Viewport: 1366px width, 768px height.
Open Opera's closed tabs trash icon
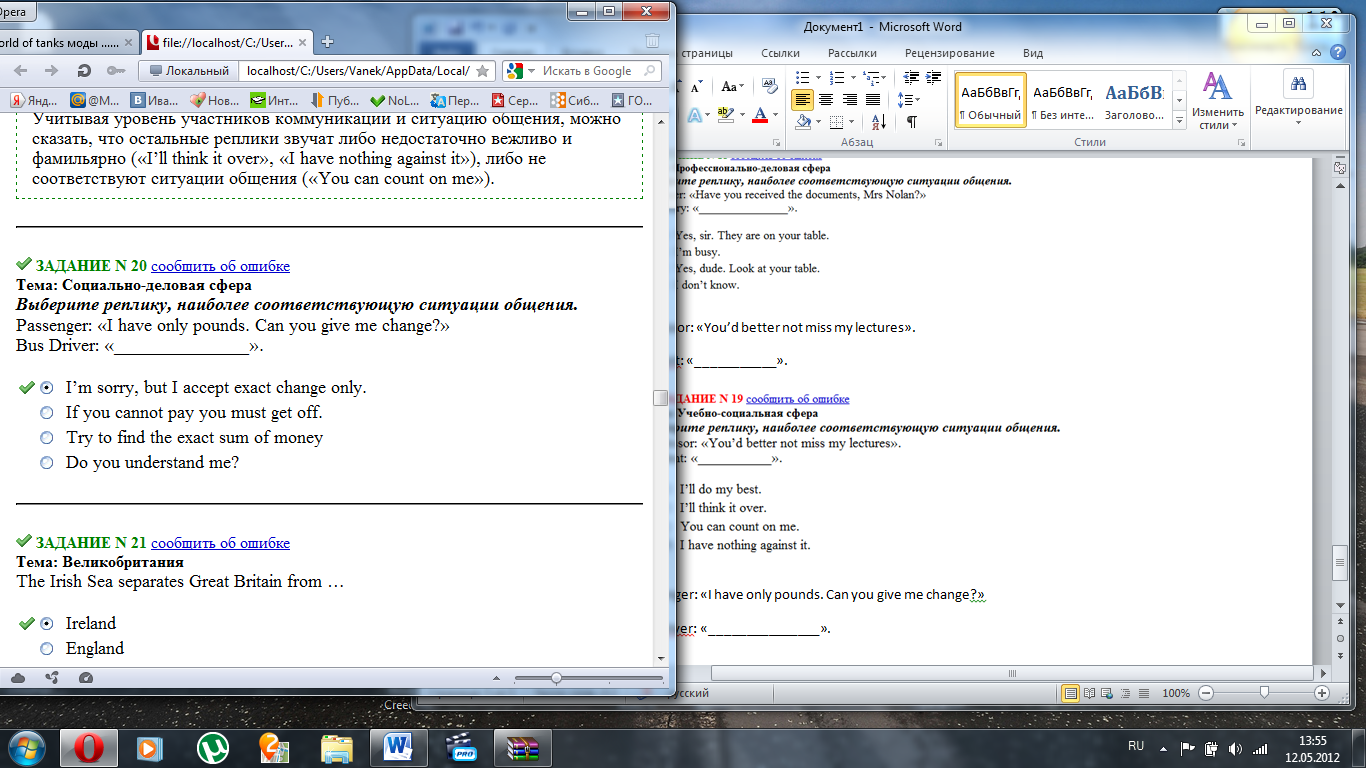tap(652, 42)
